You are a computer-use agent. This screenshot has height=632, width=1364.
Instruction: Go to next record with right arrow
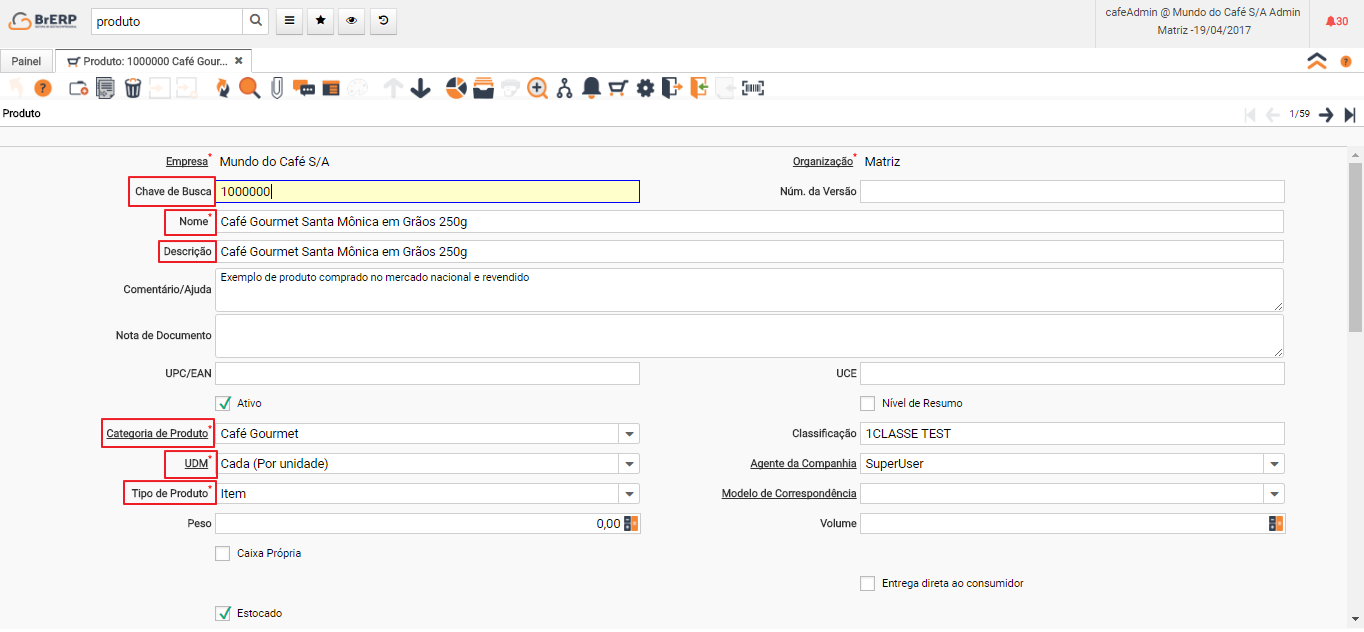(x=1326, y=115)
